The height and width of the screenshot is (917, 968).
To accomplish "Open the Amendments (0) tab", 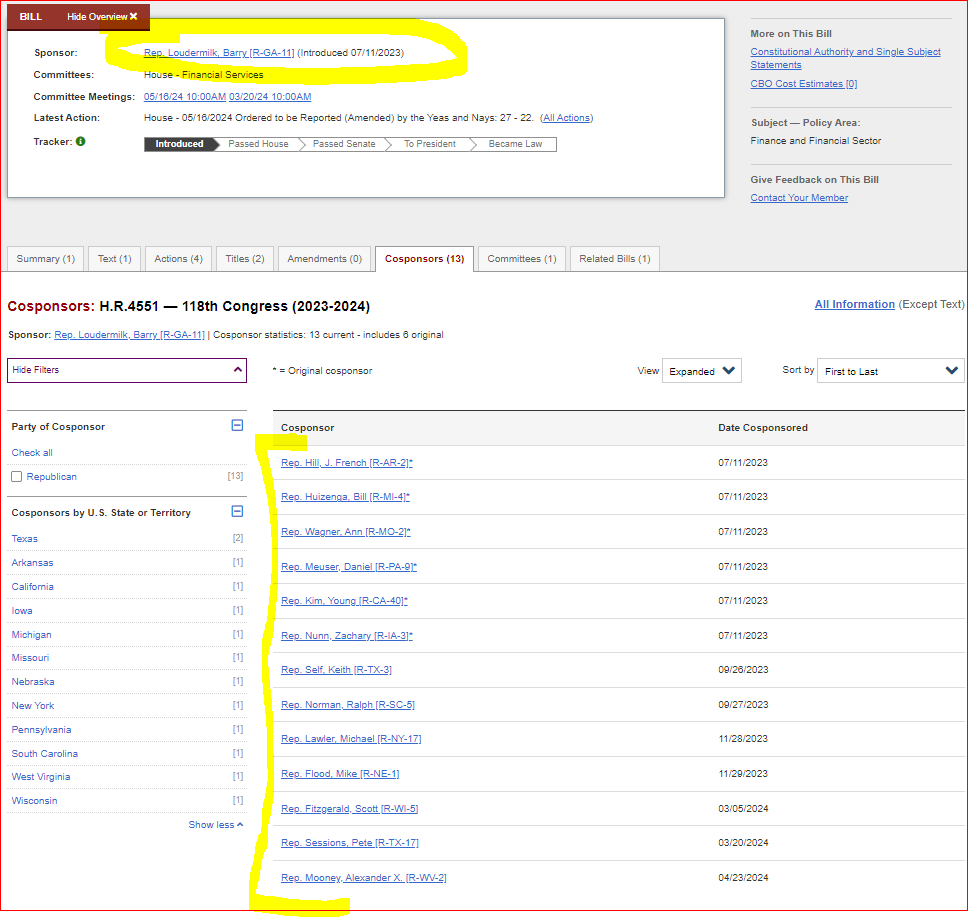I will pyautogui.click(x=324, y=259).
